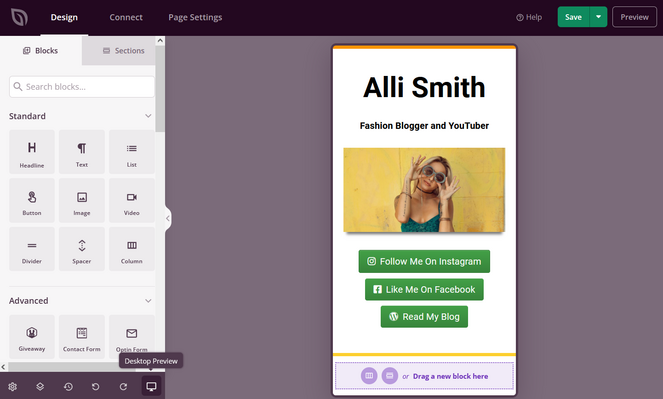The image size is (663, 399).
Task: Open the Page Settings tab
Action: [195, 17]
